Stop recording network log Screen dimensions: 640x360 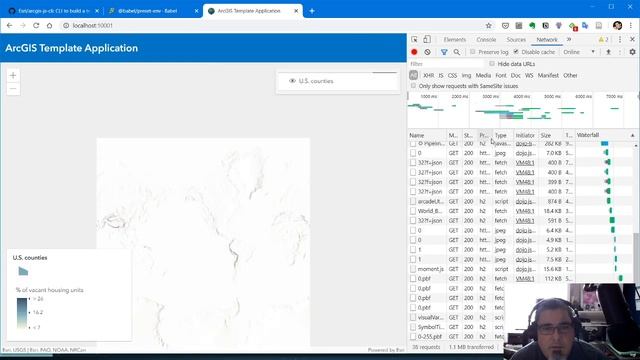[414, 52]
